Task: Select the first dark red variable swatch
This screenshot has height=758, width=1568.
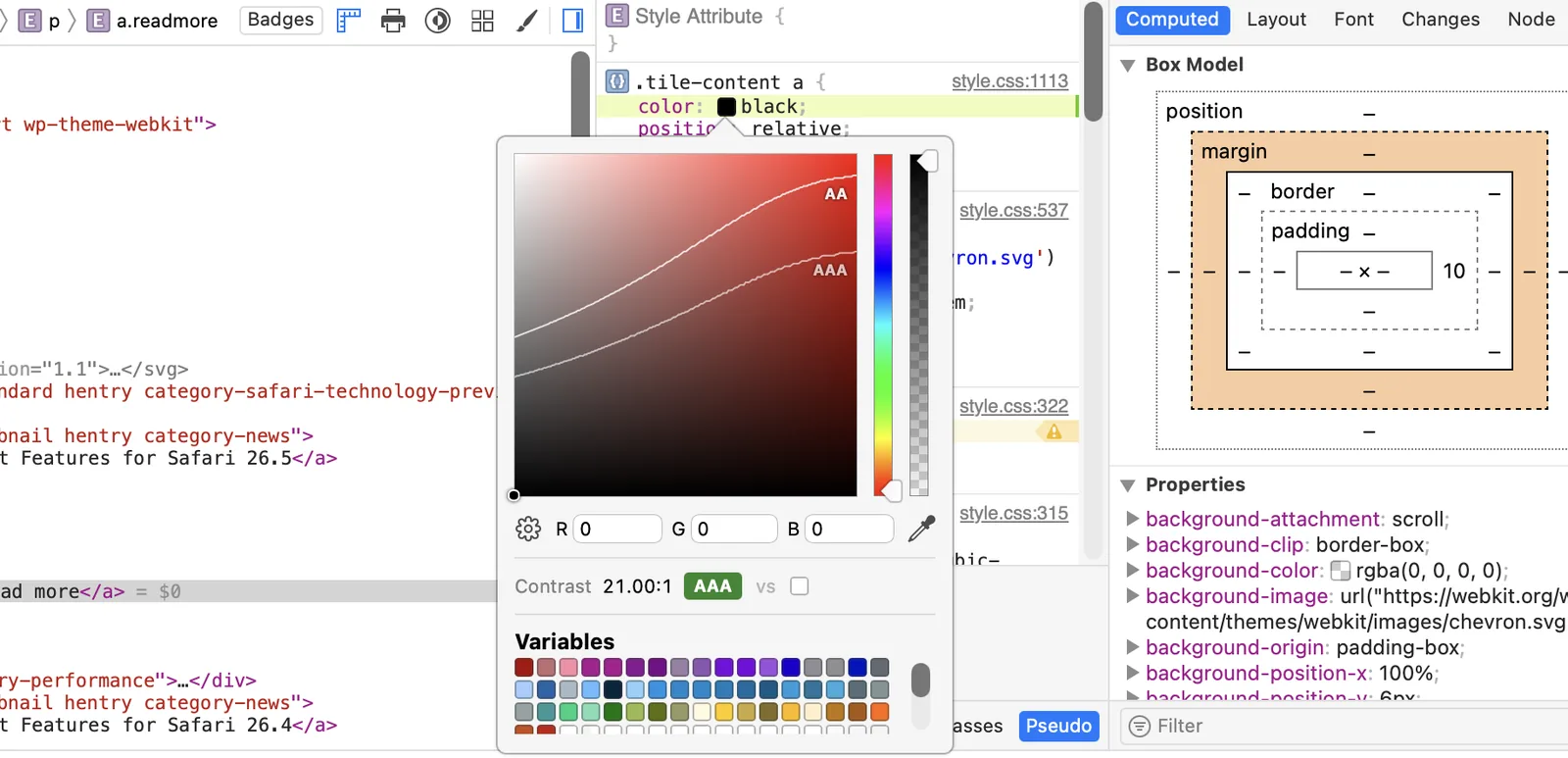Action: tap(524, 667)
